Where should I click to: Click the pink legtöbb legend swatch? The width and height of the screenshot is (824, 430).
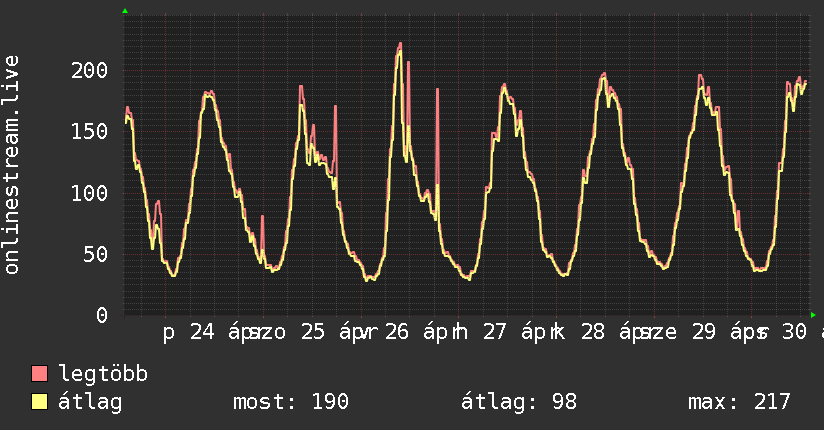[39, 373]
